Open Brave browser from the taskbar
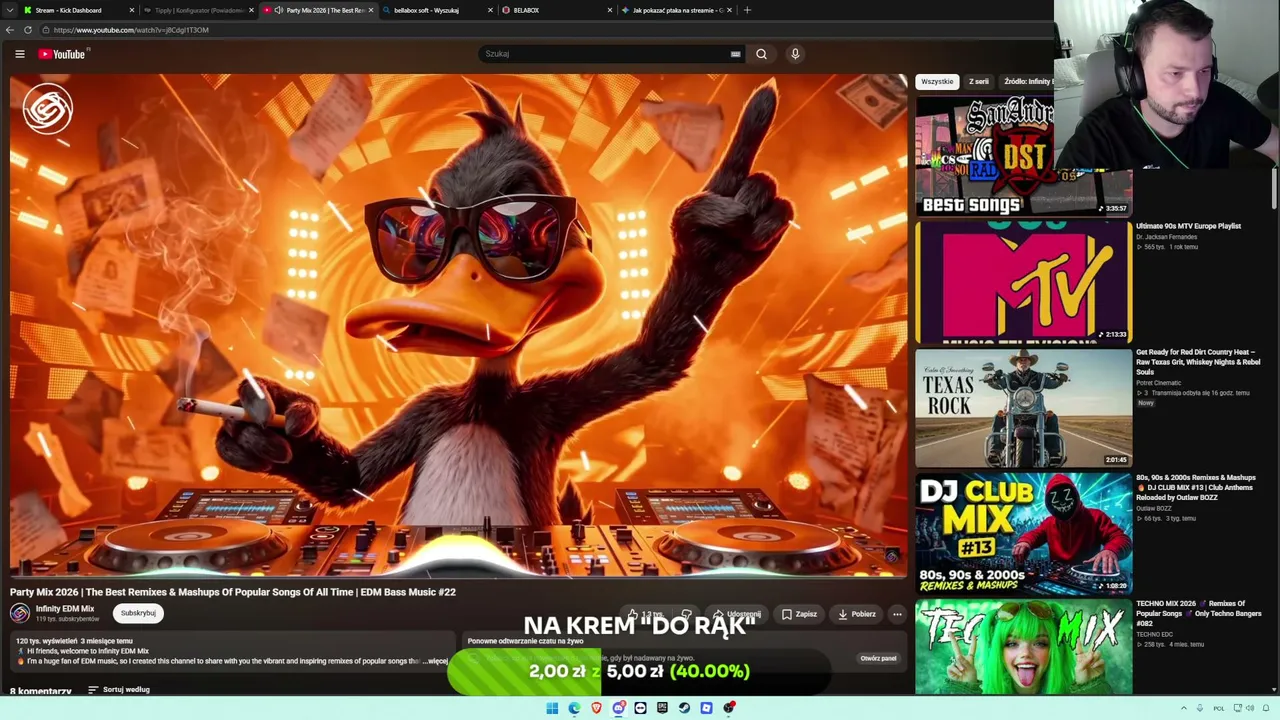1280x720 pixels. pyautogui.click(x=596, y=708)
